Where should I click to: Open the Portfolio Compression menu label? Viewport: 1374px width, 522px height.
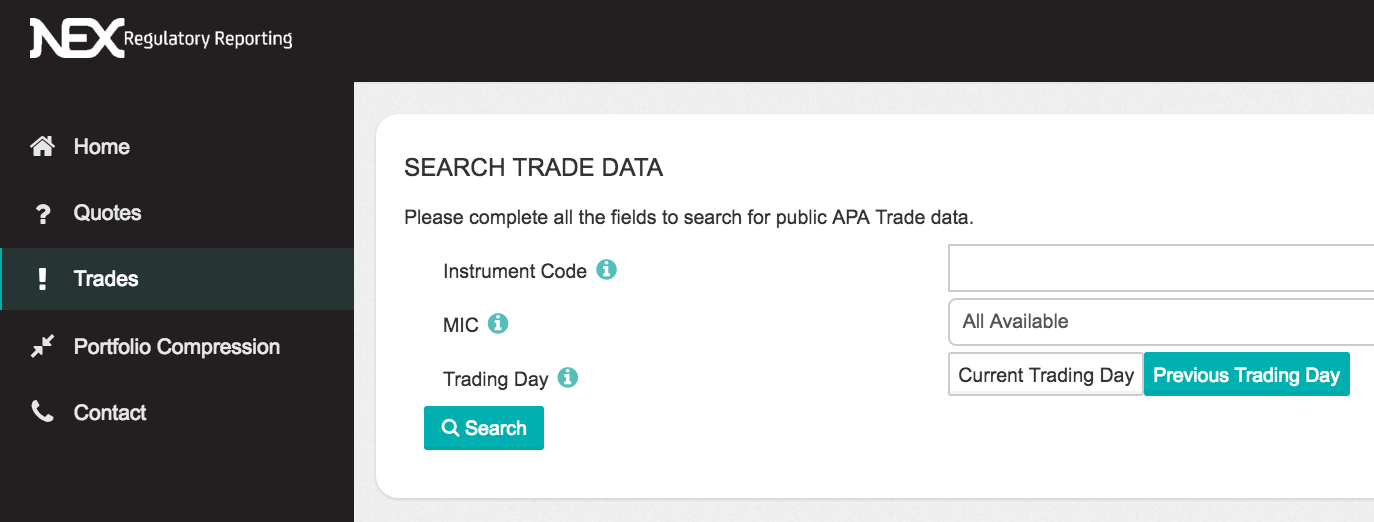click(177, 347)
